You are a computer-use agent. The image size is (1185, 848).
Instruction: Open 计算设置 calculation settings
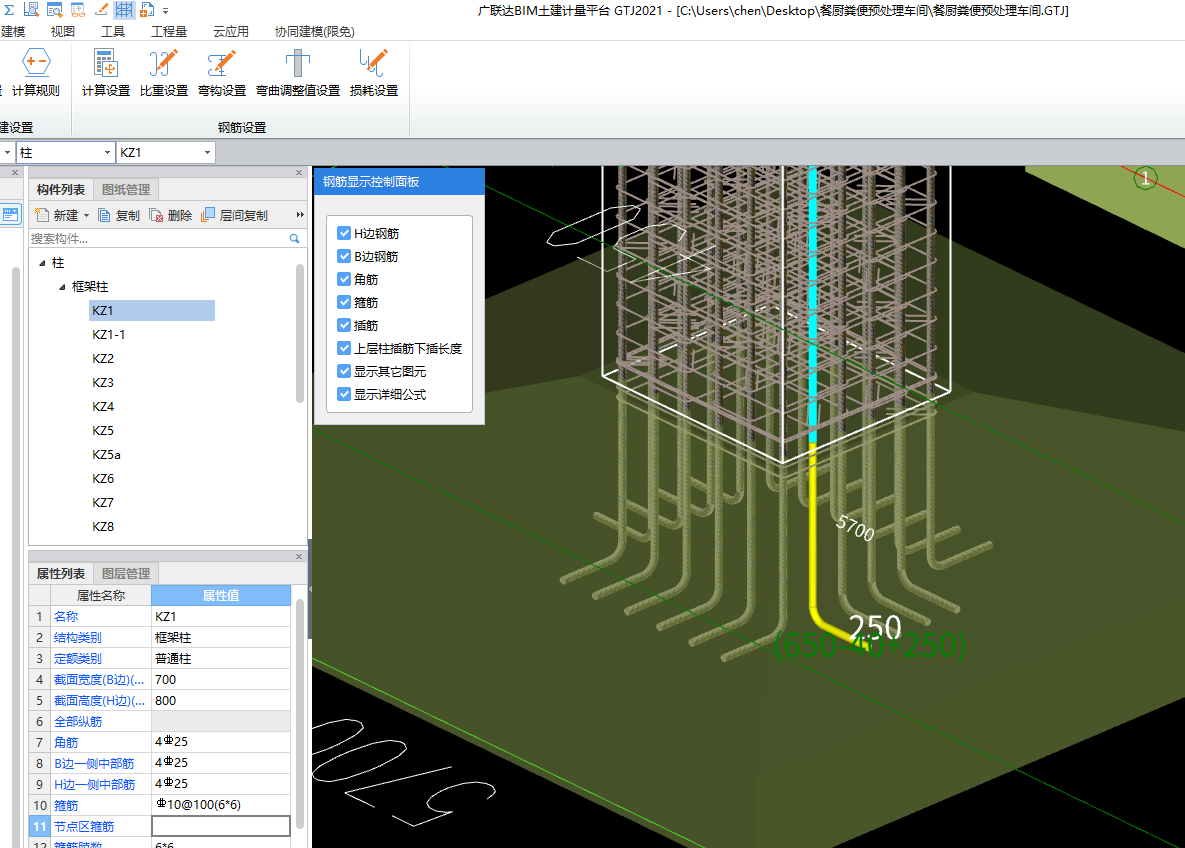106,73
